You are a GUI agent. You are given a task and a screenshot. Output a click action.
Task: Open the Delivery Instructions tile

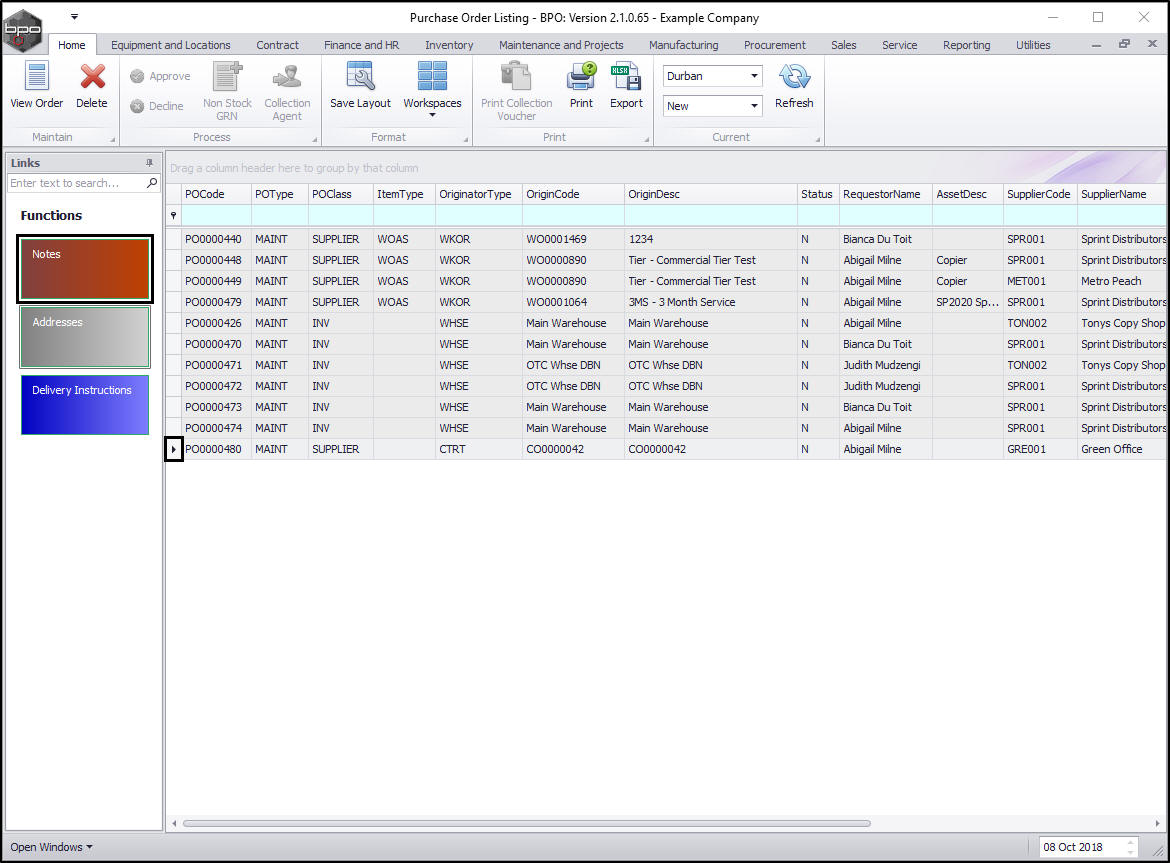tap(85, 405)
